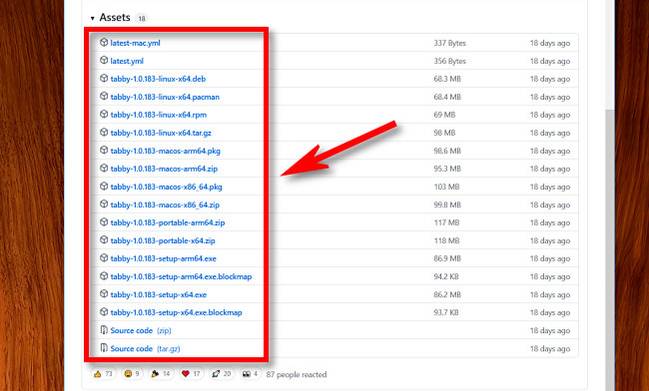Download tabby-1.0.183-portable-arm64.zip
Viewport: 649px width, 391px height.
click(x=168, y=223)
